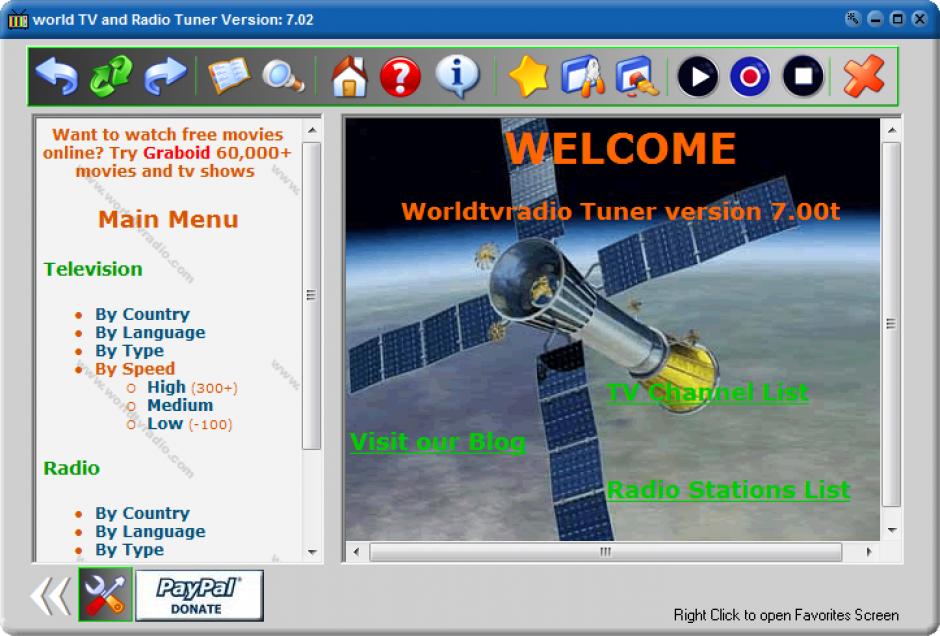Screen dimensions: 940x636
Task: Click the green Refresh arrows icon
Action: point(111,77)
